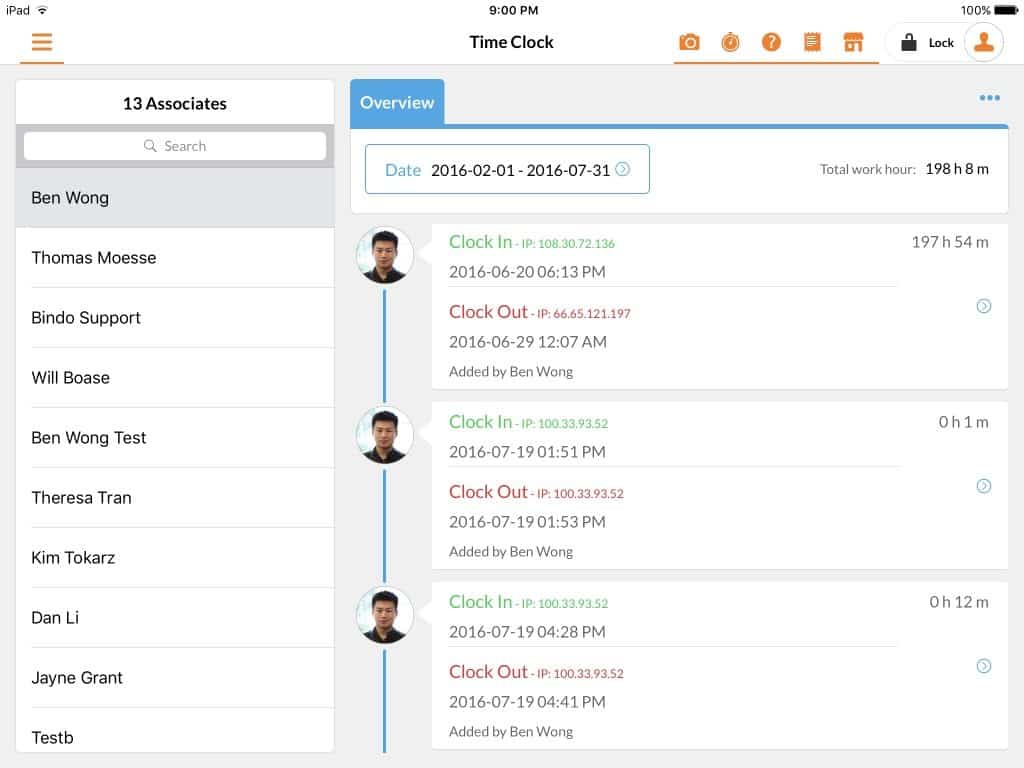Select associate Testb
1024x768 pixels.
tap(175, 731)
